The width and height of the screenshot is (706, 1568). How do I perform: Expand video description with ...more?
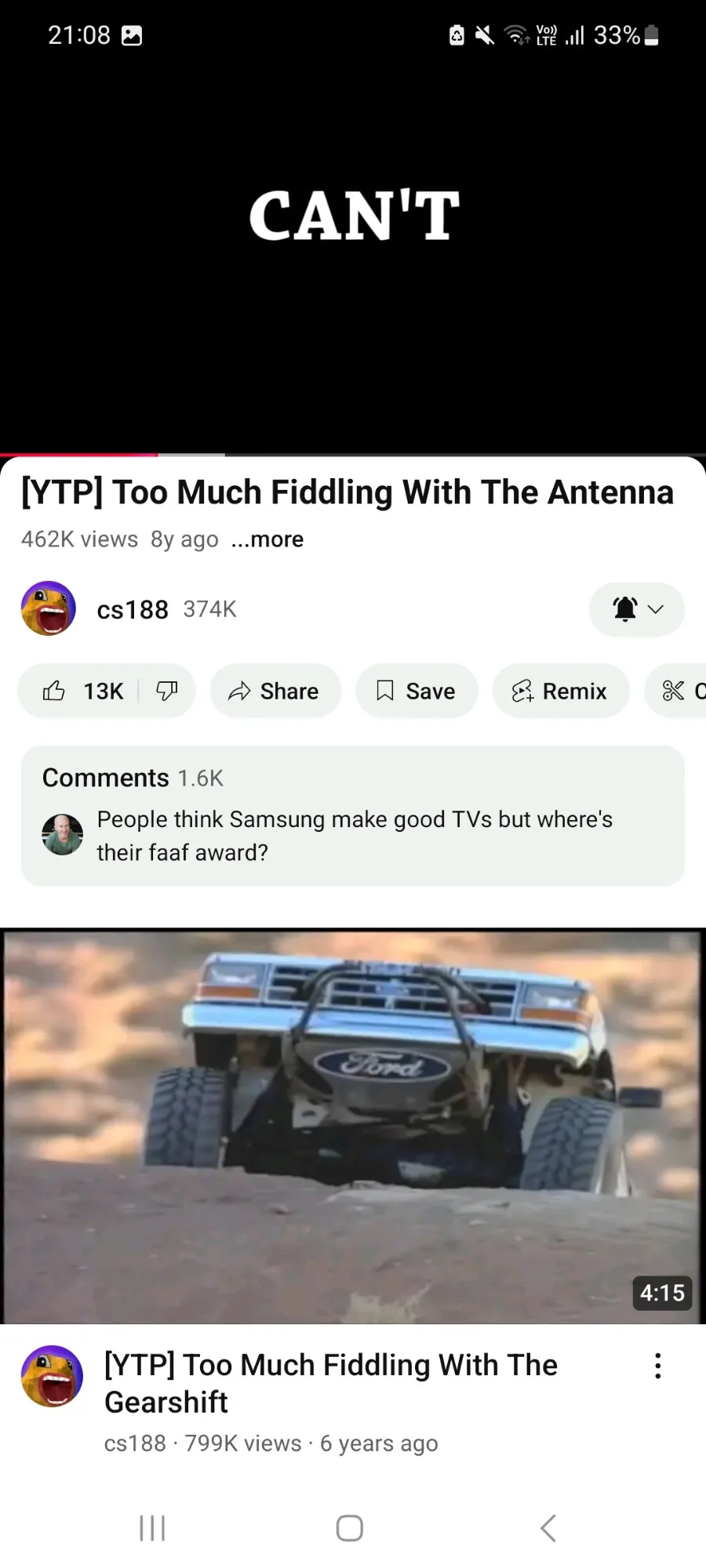click(x=267, y=539)
